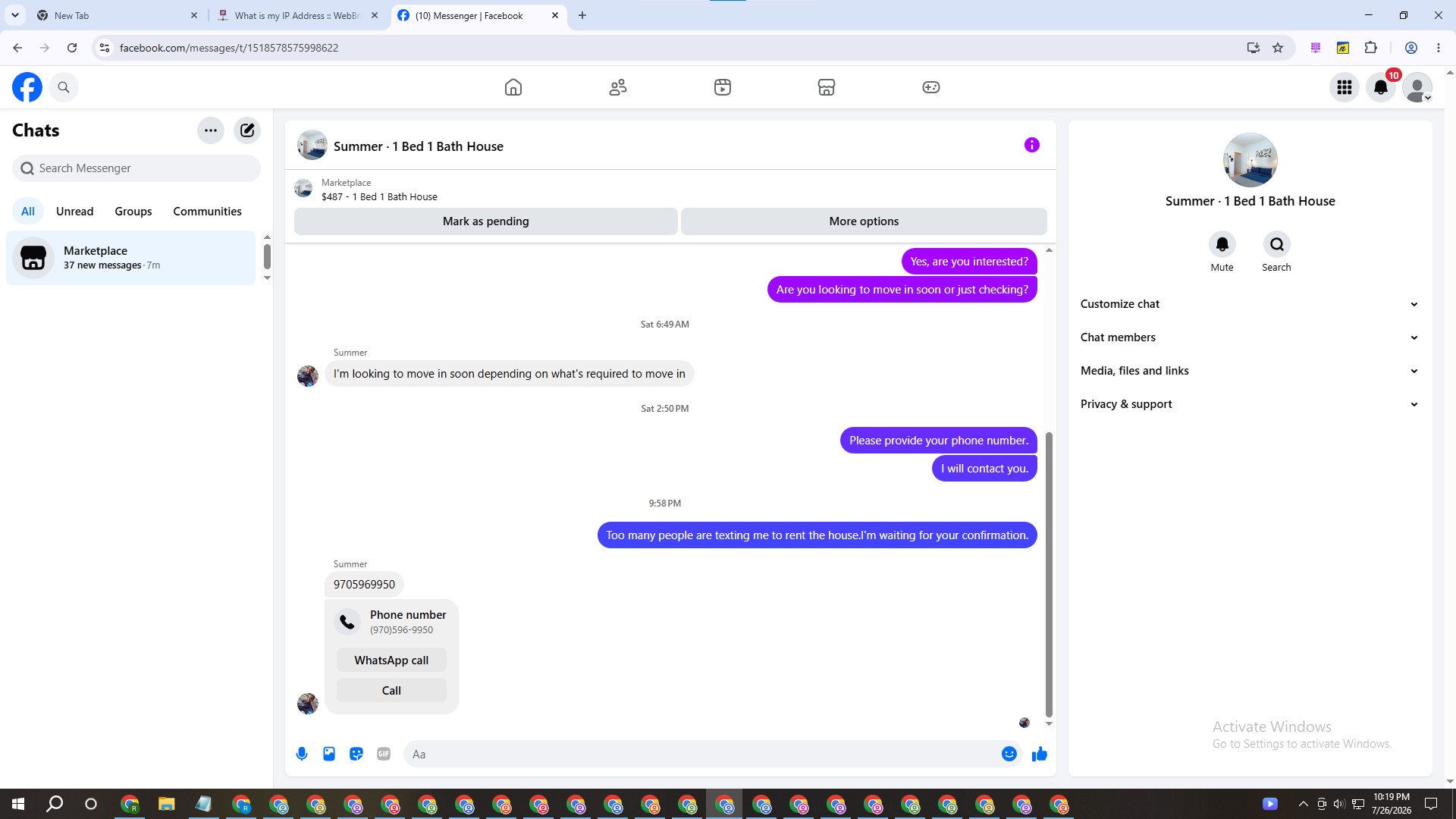This screenshot has width=1456, height=819.
Task: Open the listing photo in right panel
Action: tap(1250, 160)
